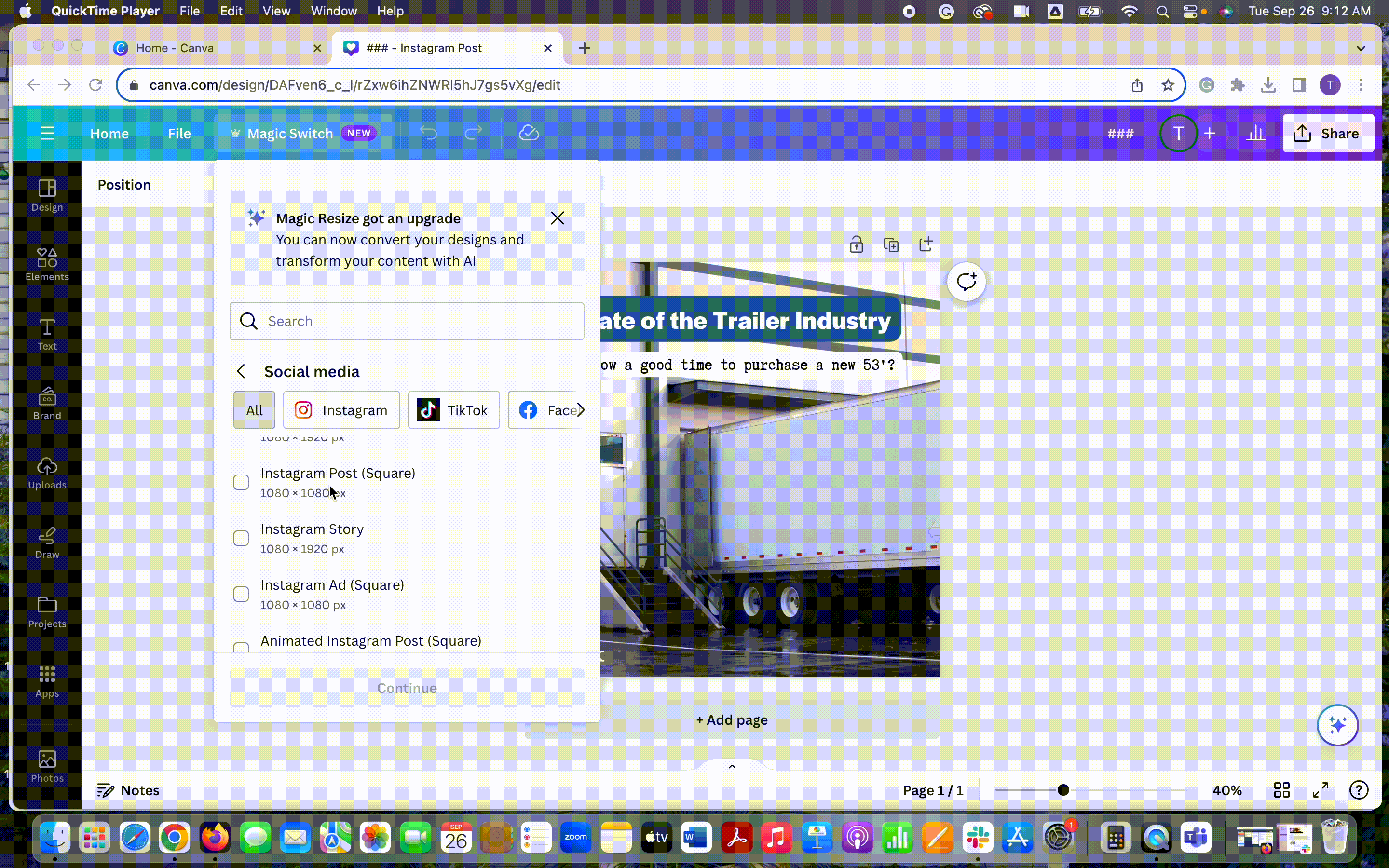Image resolution: width=1389 pixels, height=868 pixels.
Task: Open a new browser tab
Action: pos(585,48)
